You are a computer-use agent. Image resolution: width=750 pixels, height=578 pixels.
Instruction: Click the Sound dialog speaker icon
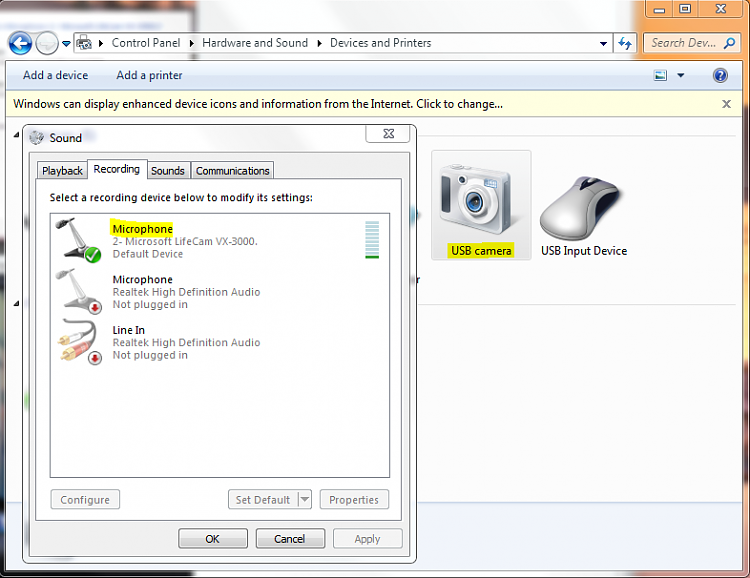[x=36, y=138]
